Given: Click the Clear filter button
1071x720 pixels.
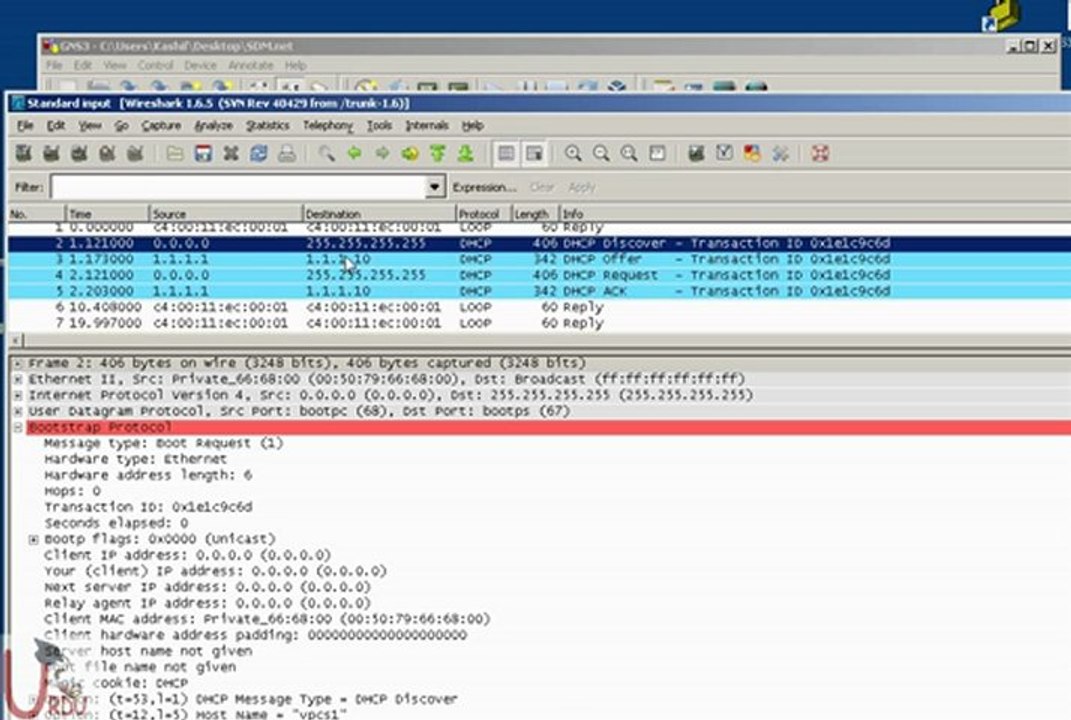Looking at the screenshot, I should point(542,187).
